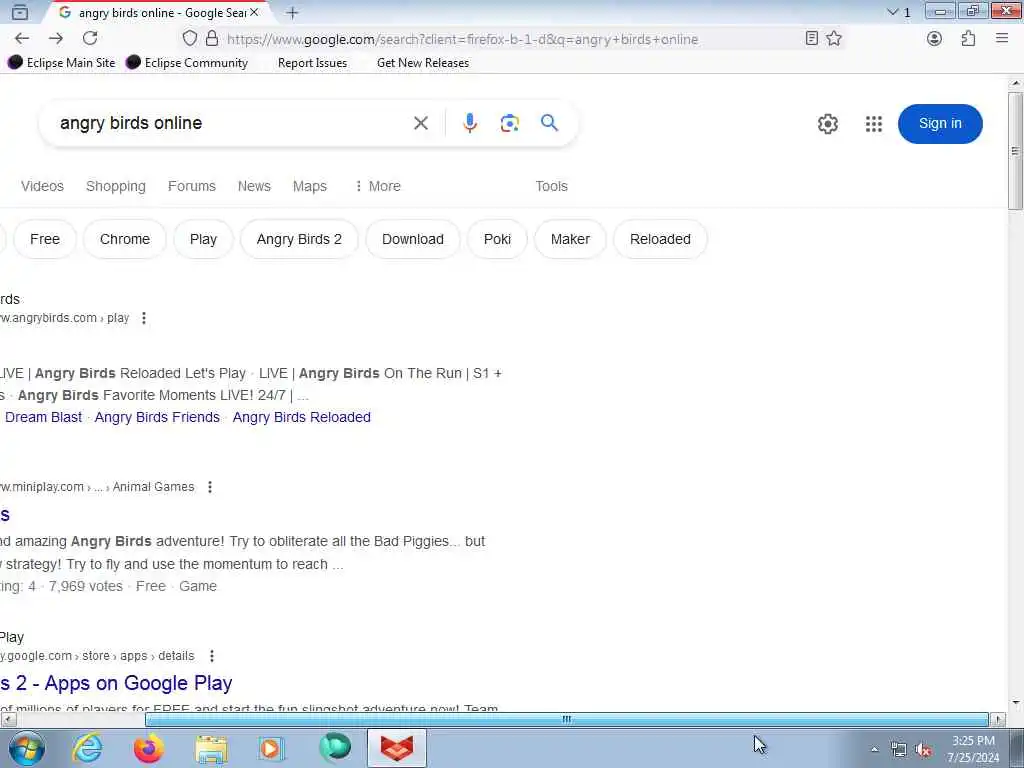
Task: Apply the Maker filter chip
Action: pyautogui.click(x=570, y=239)
